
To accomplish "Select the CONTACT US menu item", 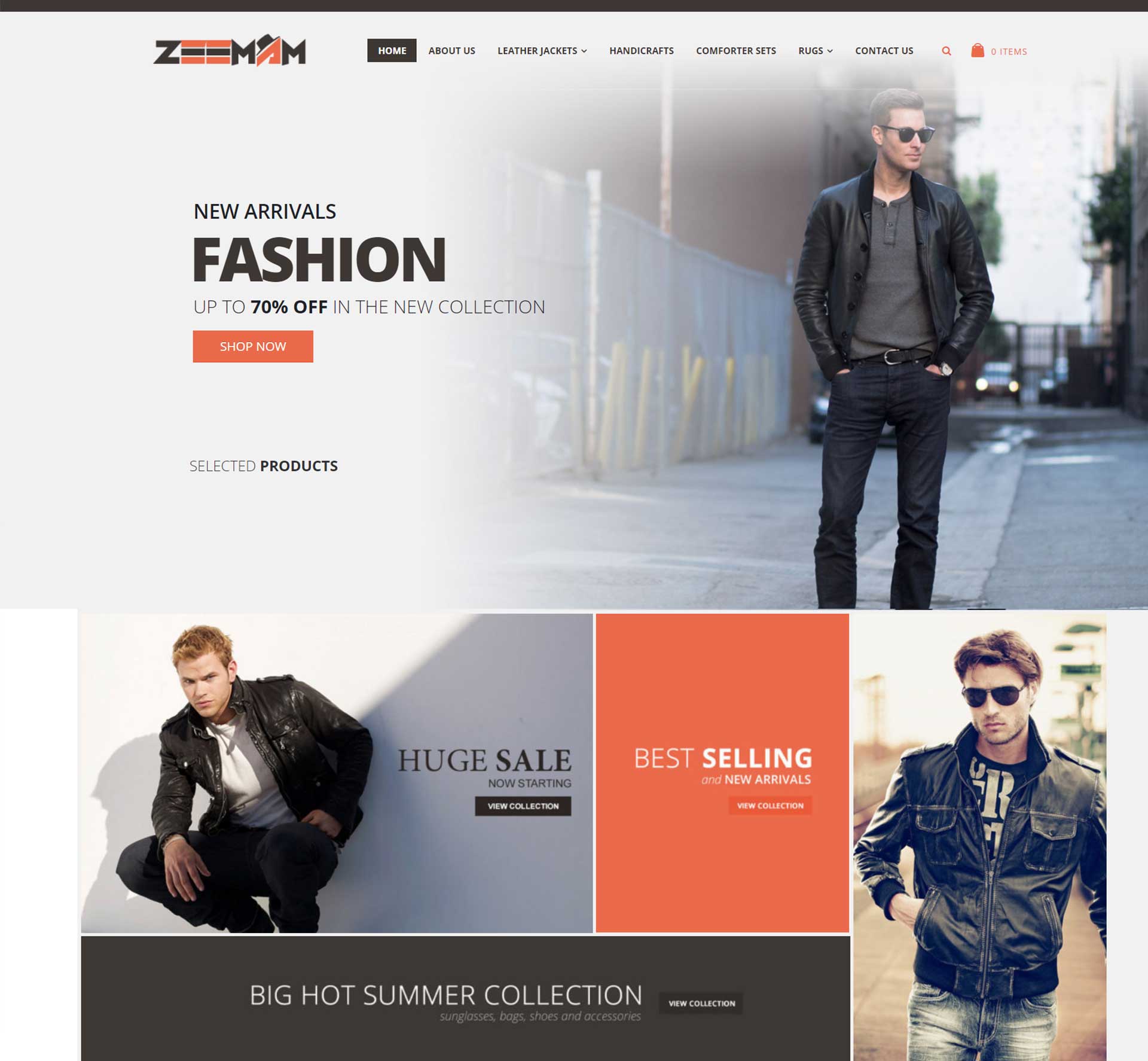I will [x=884, y=50].
